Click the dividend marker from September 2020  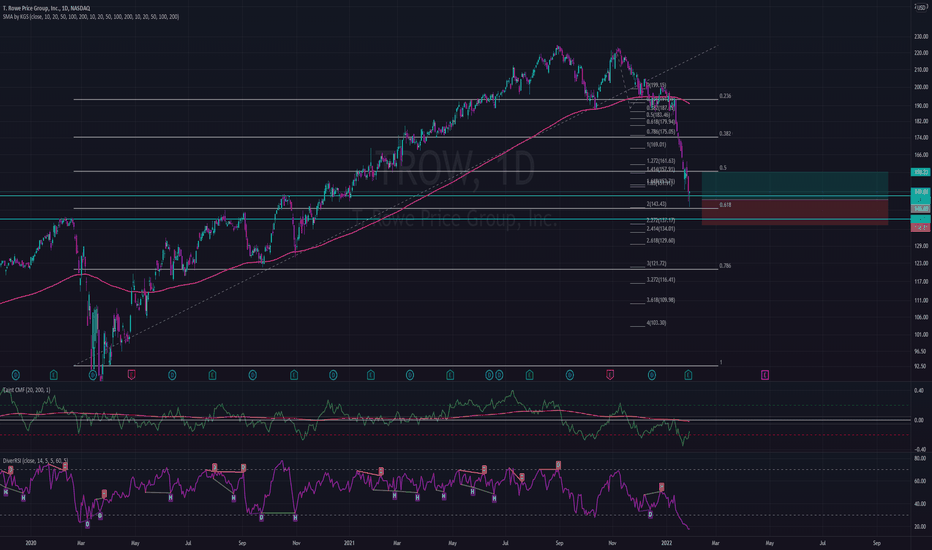(253, 375)
